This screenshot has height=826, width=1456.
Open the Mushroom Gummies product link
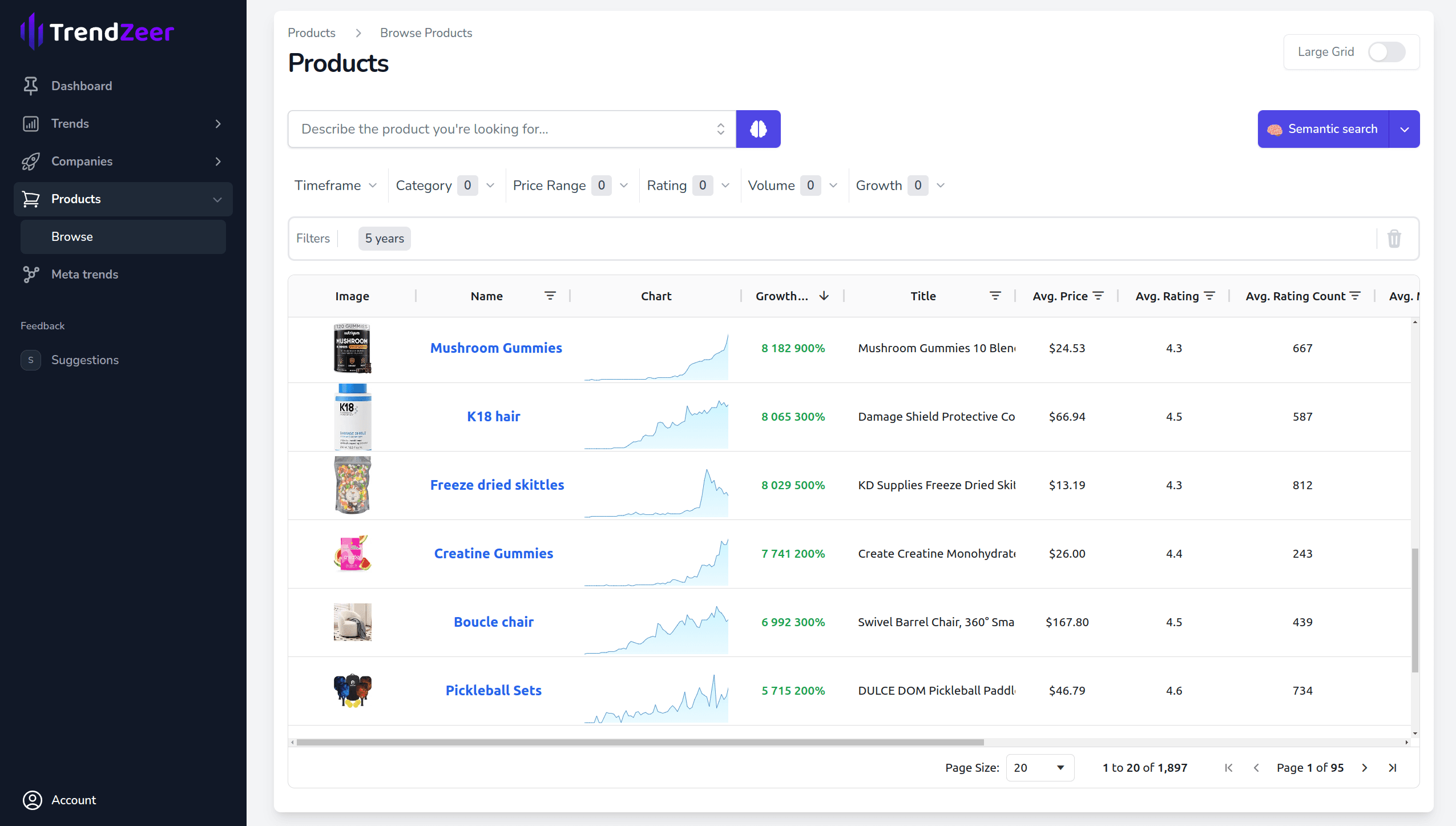(x=495, y=348)
